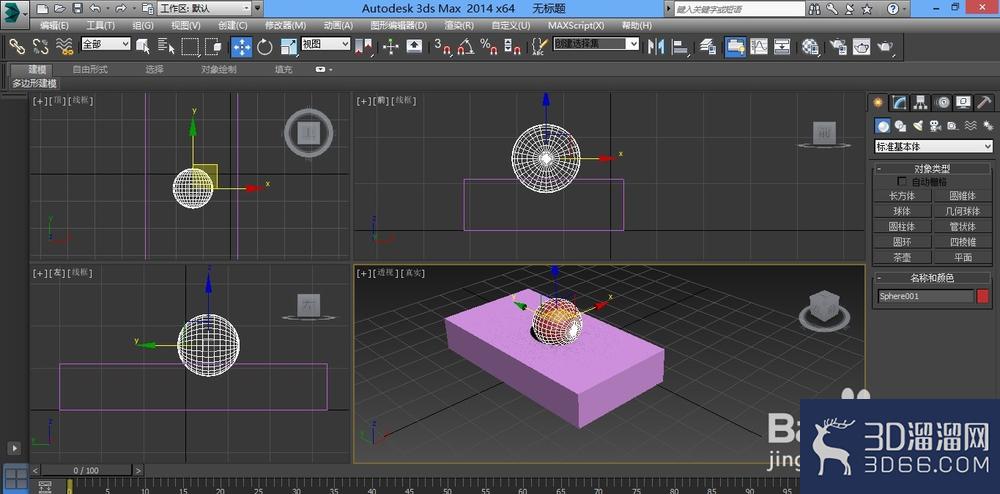Open the 创建(C) menu
1000x494 pixels.
pyautogui.click(x=233, y=25)
